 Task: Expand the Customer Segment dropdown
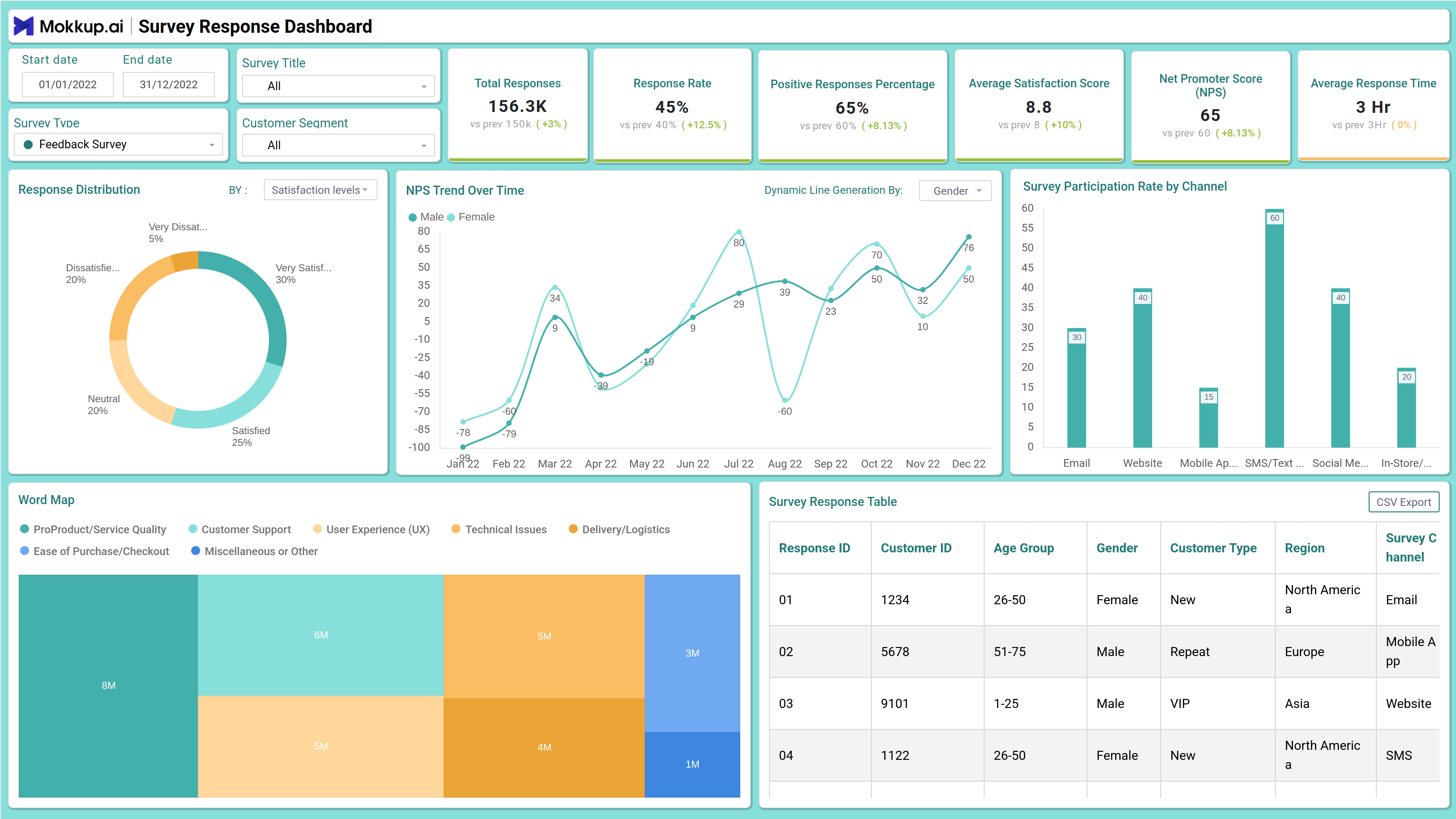338,145
